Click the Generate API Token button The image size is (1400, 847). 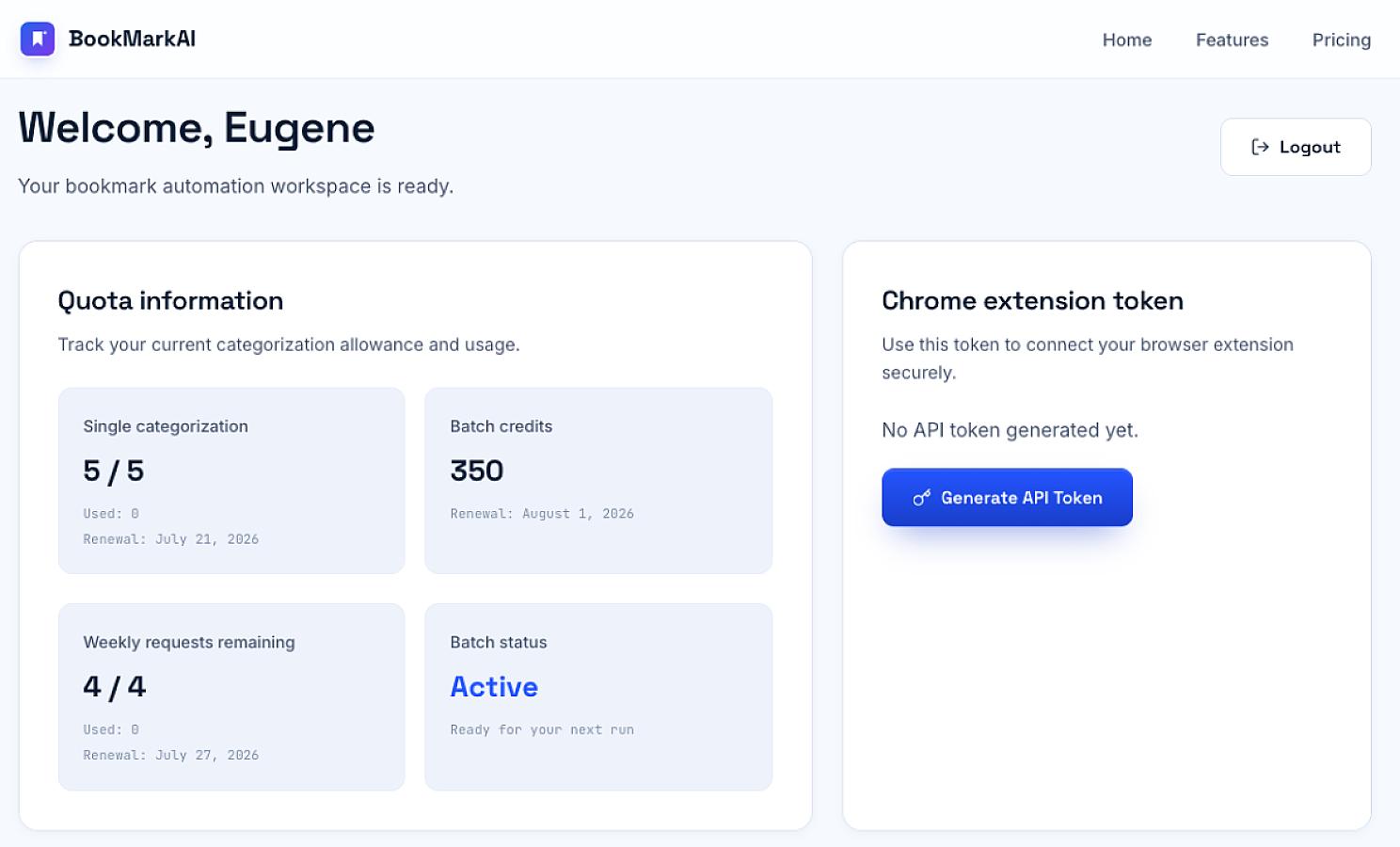coord(1007,497)
